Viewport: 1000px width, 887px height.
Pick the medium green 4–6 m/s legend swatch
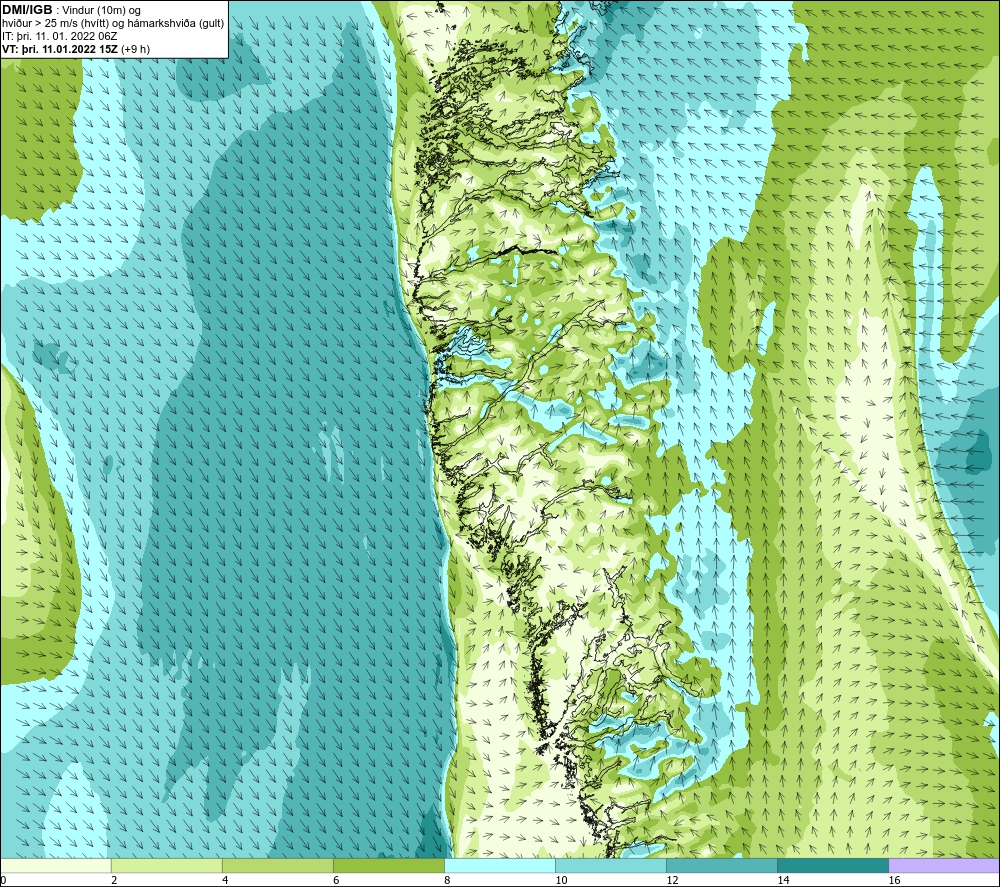[x=277, y=866]
